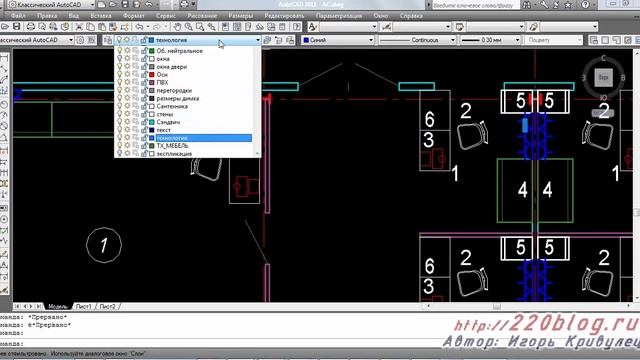Open the workspace dropdown in the toolbar row
The width and height of the screenshot is (640, 360).
[x=36, y=40]
